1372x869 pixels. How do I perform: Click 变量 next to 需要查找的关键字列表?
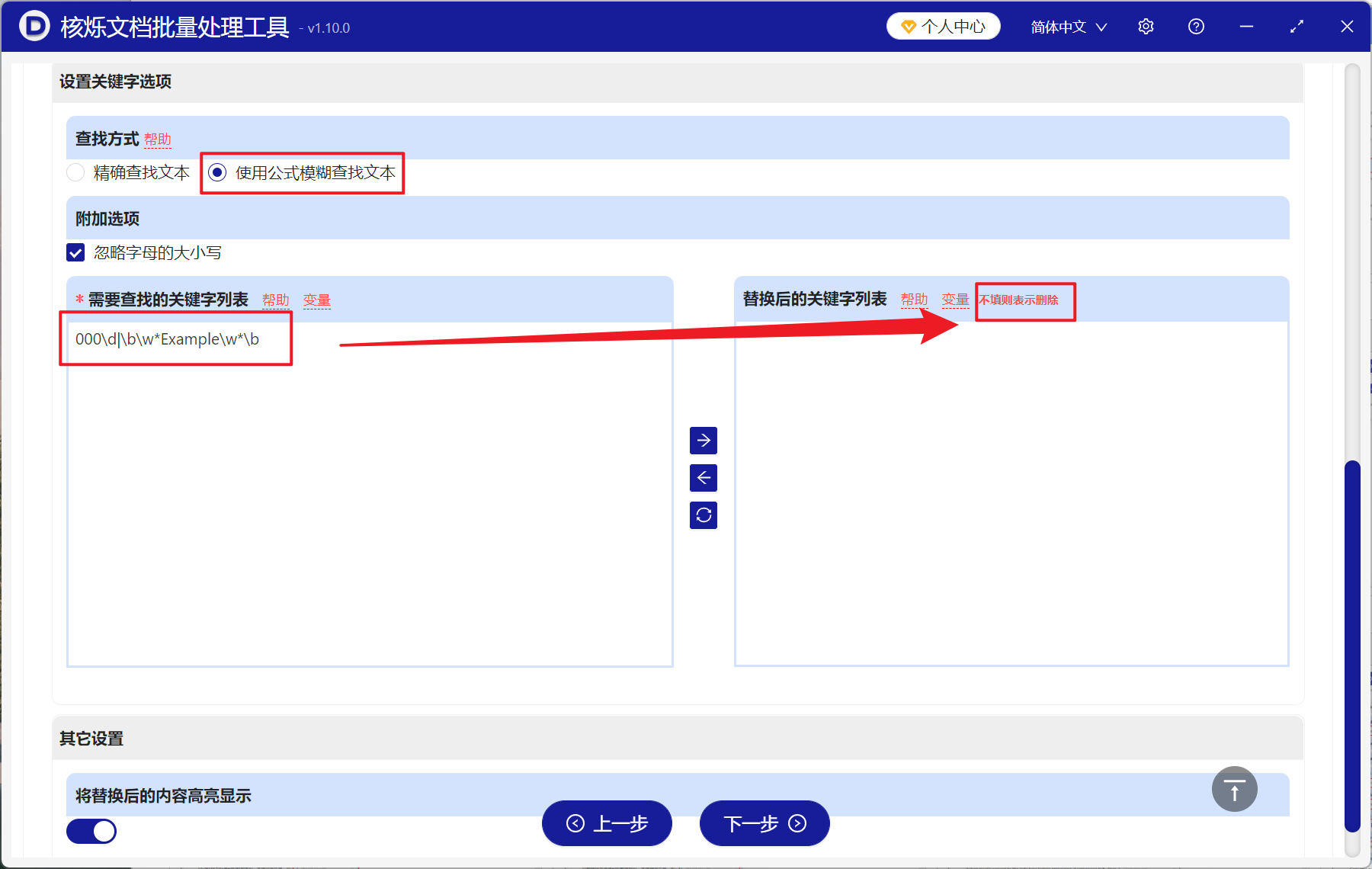(x=318, y=300)
